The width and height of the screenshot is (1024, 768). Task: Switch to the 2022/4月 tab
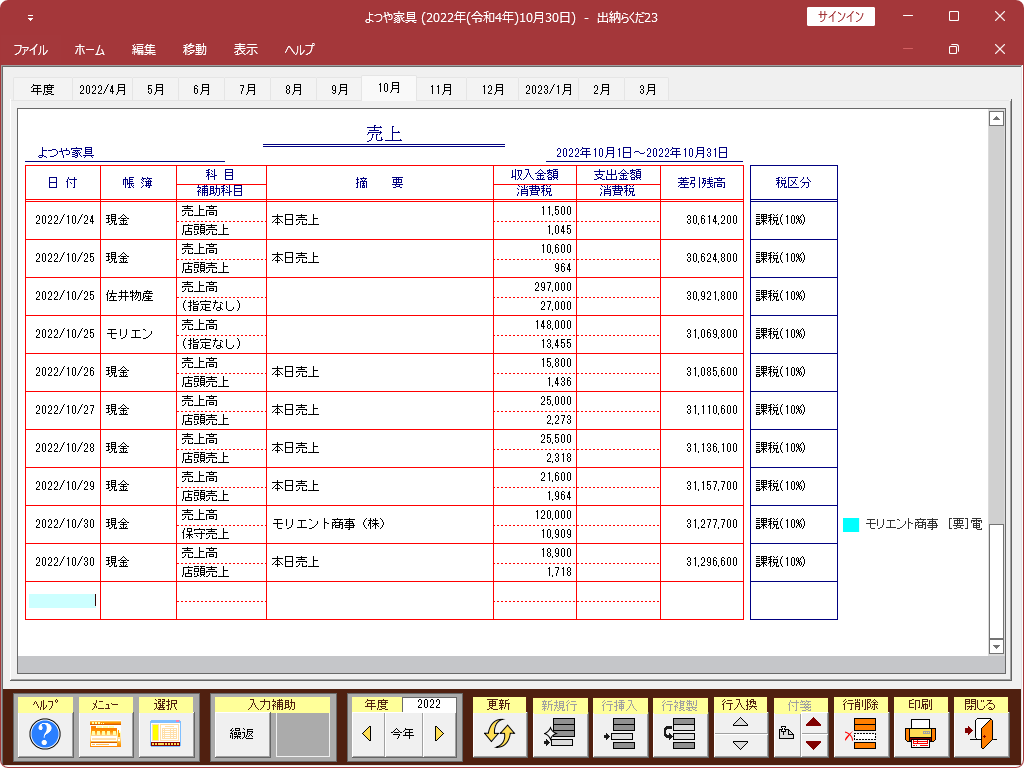point(103,89)
